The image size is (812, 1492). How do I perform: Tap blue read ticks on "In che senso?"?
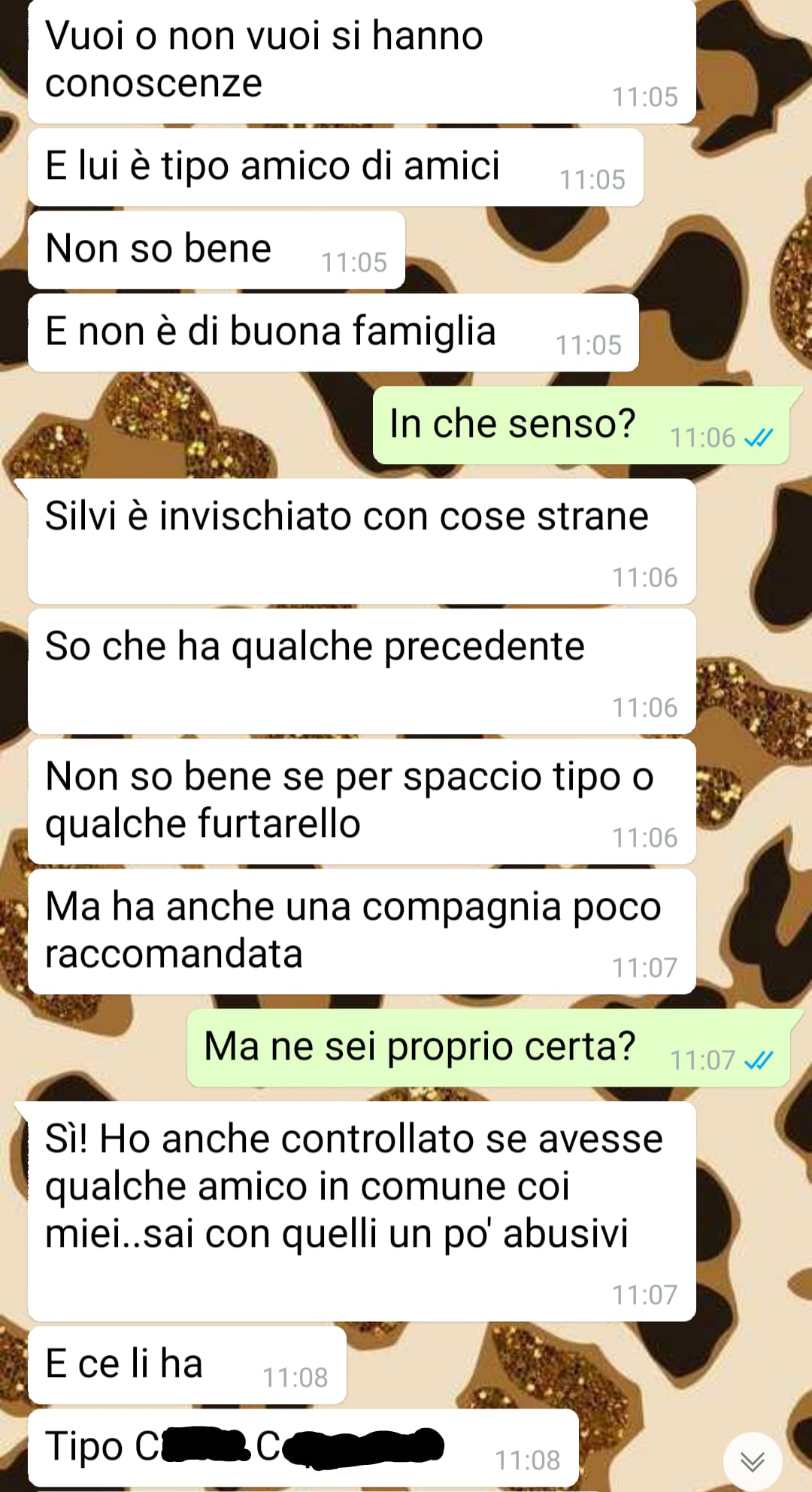pyautogui.click(x=758, y=438)
